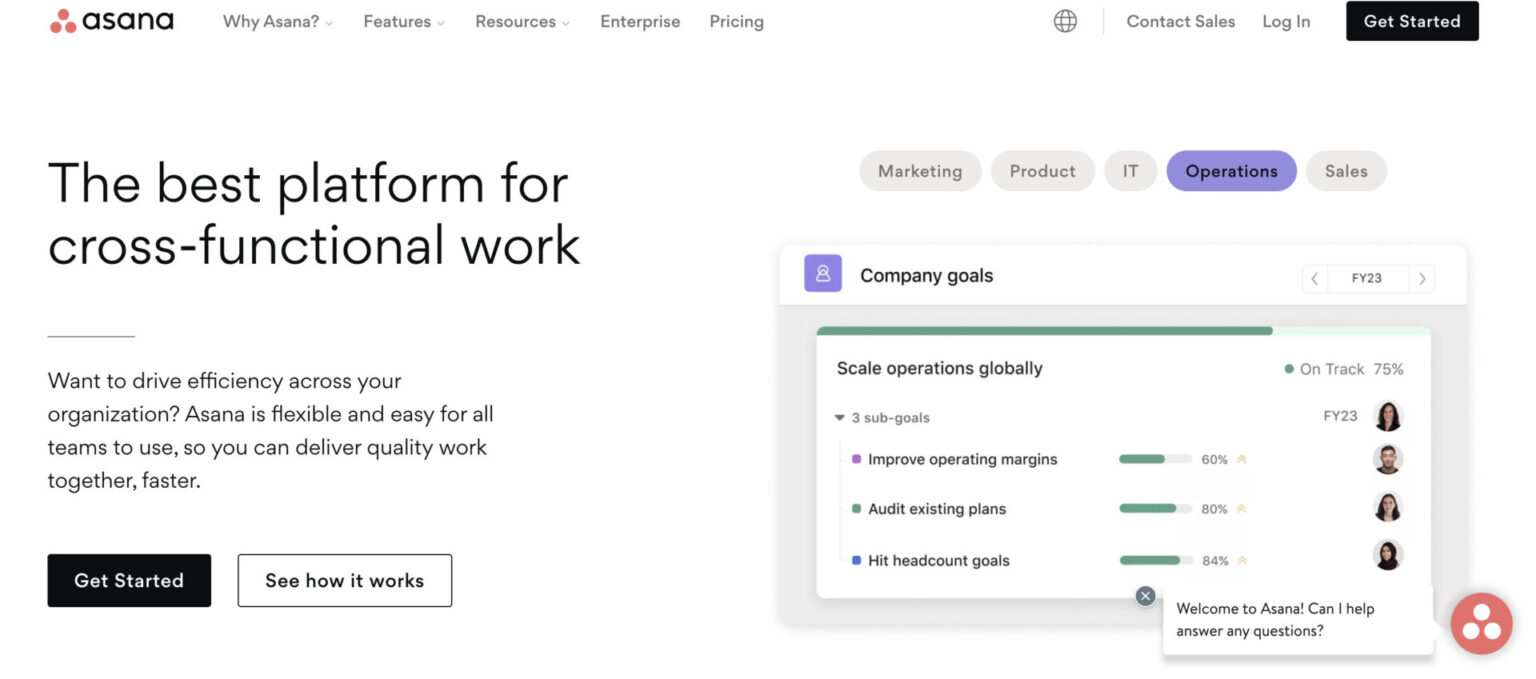Select the Marketing team tab
Screen dimensions: 1536x679
click(919, 170)
